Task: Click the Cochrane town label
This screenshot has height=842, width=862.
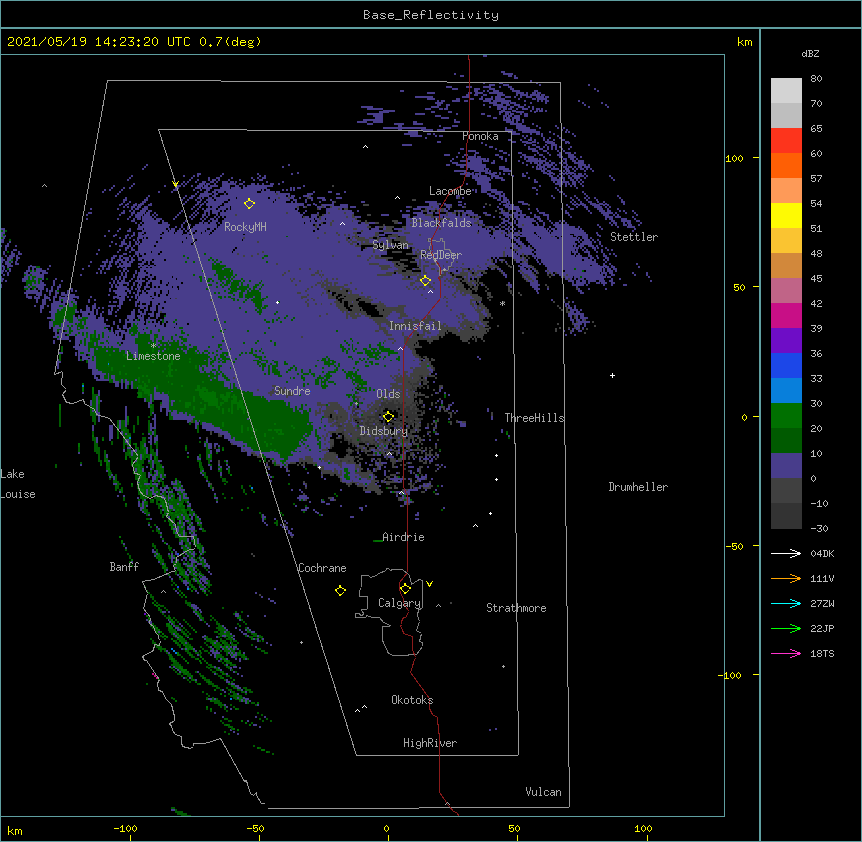Action: (x=322, y=568)
